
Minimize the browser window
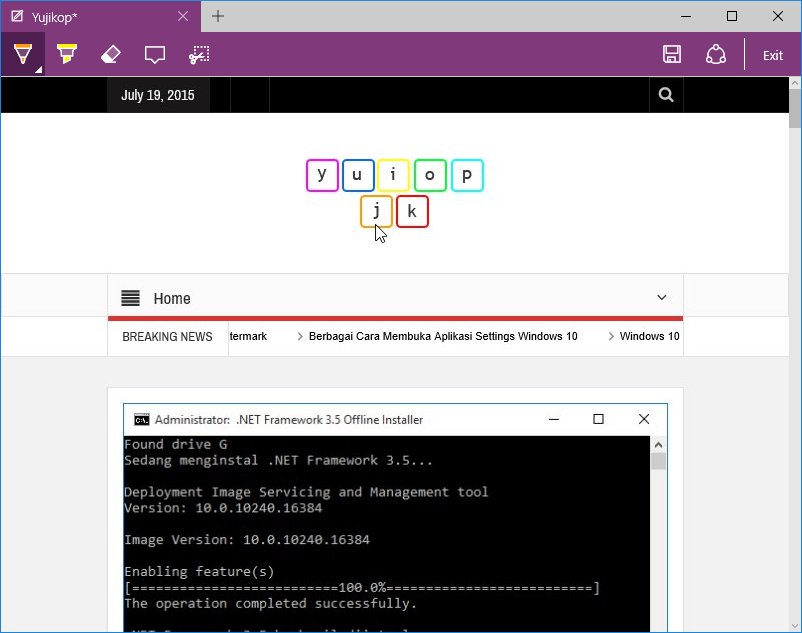686,16
